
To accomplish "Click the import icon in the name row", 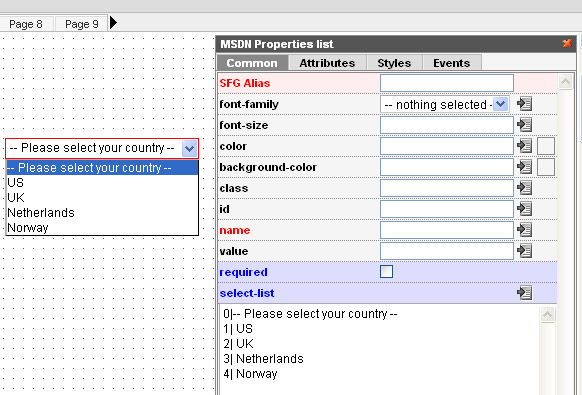I will 524,230.
